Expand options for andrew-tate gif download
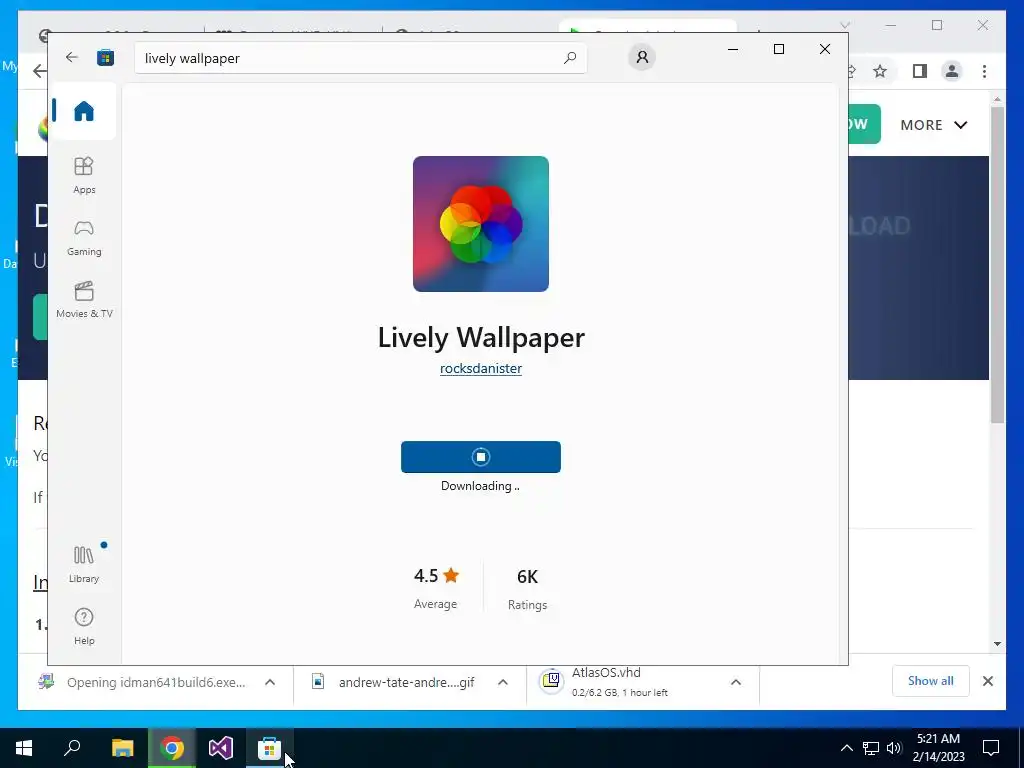 point(503,682)
